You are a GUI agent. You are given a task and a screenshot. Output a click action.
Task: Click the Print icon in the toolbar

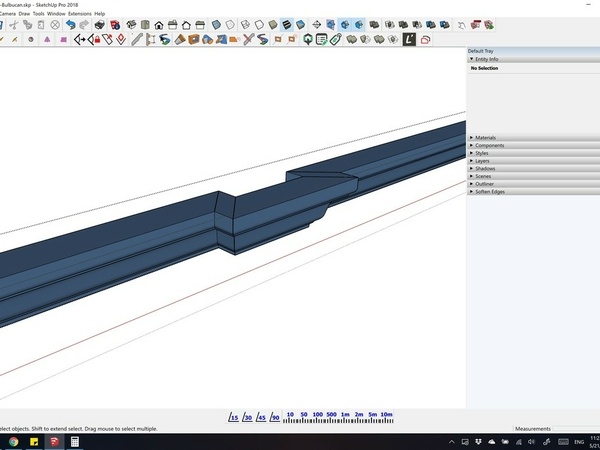100,23
